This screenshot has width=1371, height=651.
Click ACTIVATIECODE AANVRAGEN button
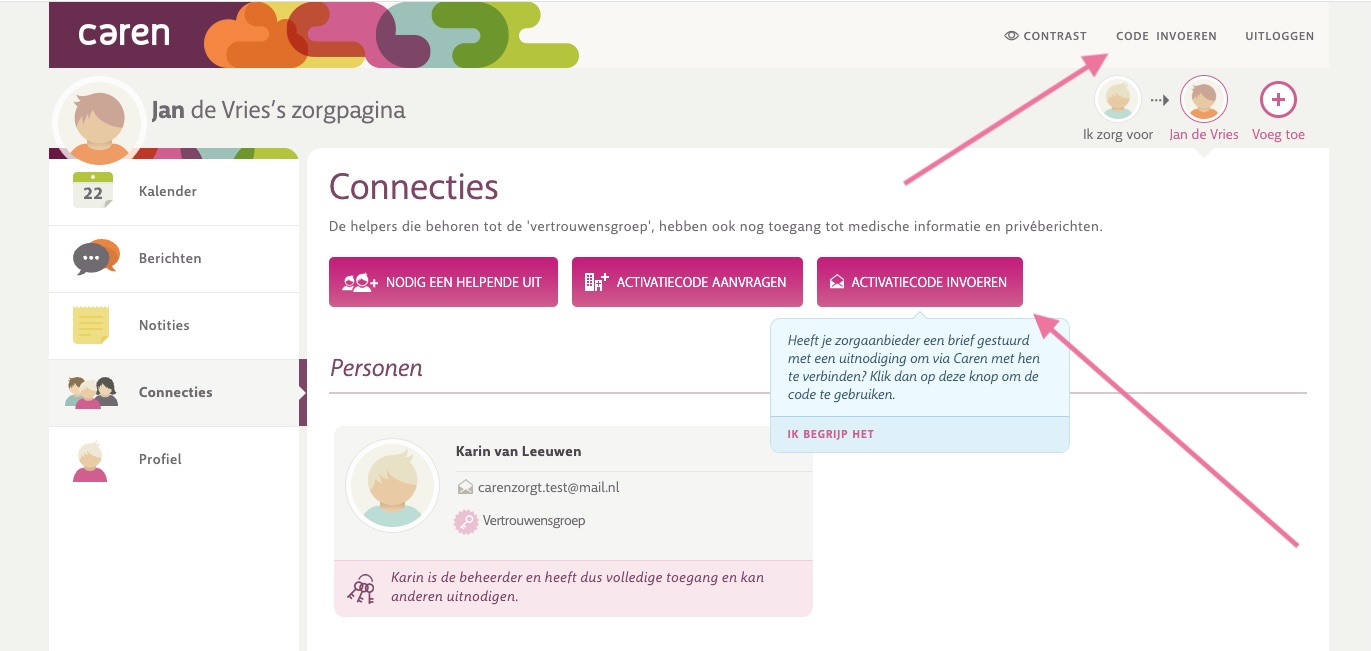(x=687, y=282)
